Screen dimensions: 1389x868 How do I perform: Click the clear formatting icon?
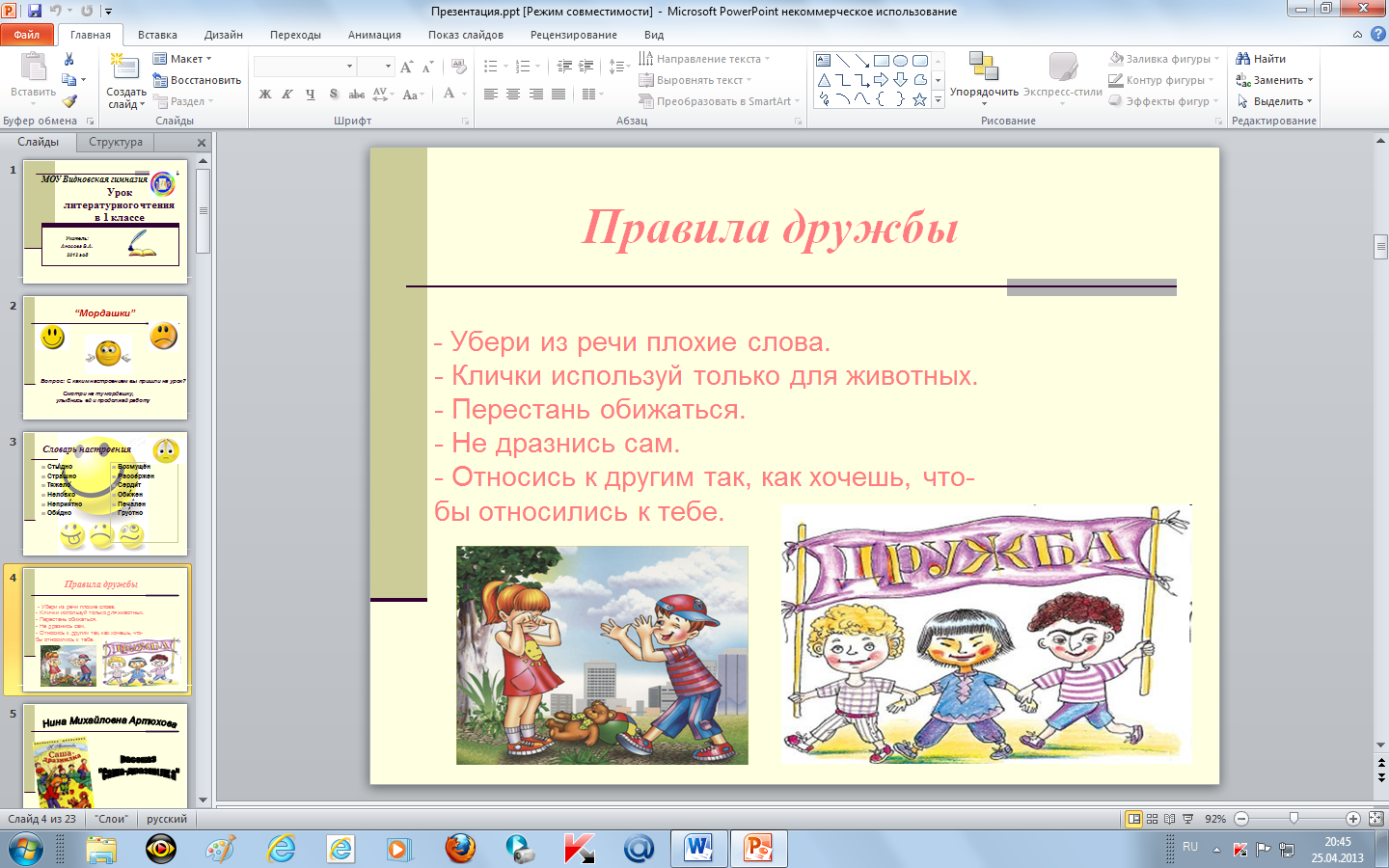459,67
